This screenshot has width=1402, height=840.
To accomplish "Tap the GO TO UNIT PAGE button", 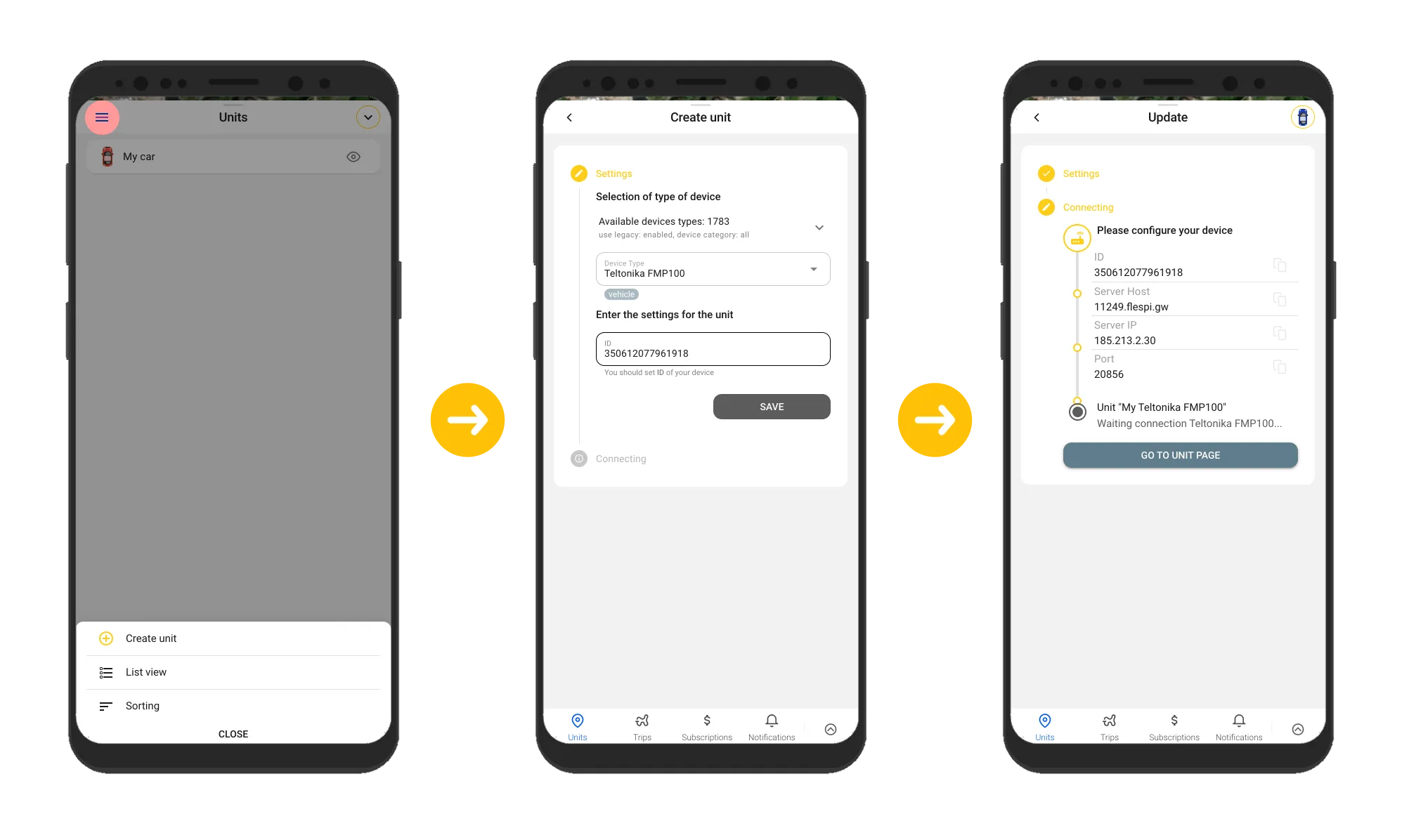I will (x=1180, y=455).
